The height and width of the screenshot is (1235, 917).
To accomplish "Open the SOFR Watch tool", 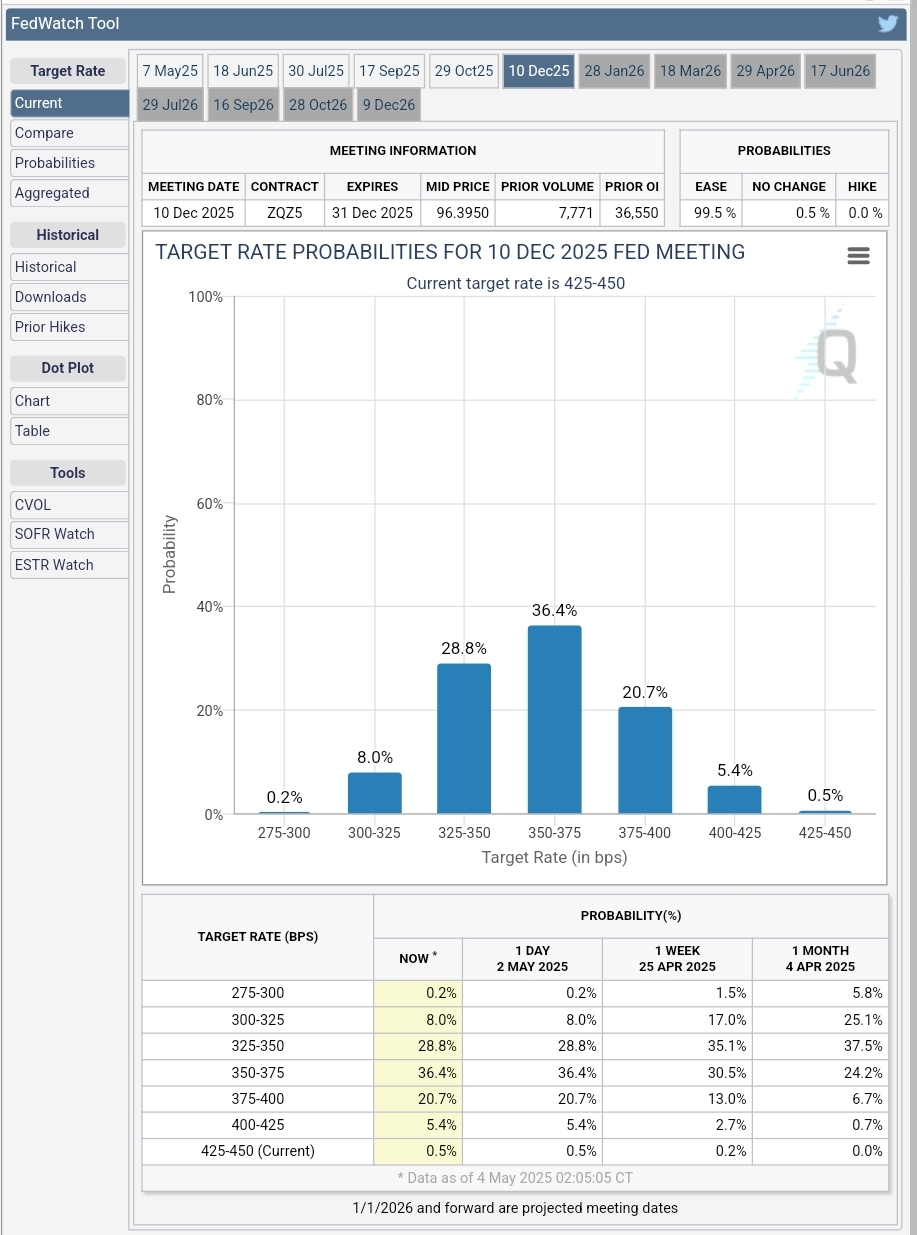I will (70, 534).
